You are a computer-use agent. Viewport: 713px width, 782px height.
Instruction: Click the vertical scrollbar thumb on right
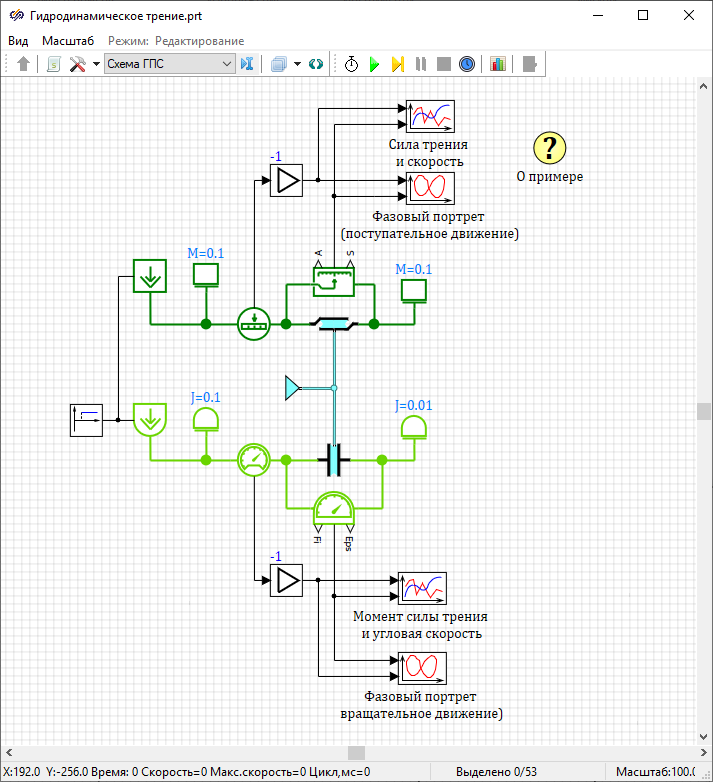(x=704, y=412)
